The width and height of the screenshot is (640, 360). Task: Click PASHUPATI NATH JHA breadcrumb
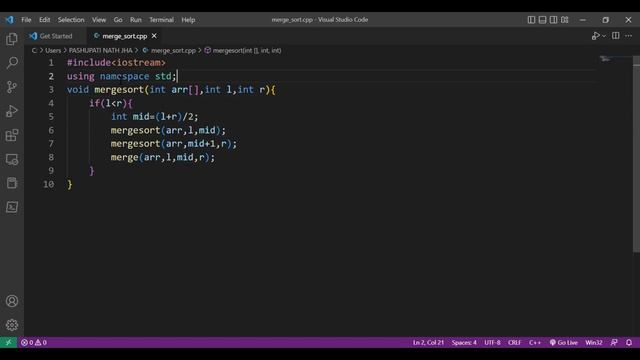coord(100,51)
